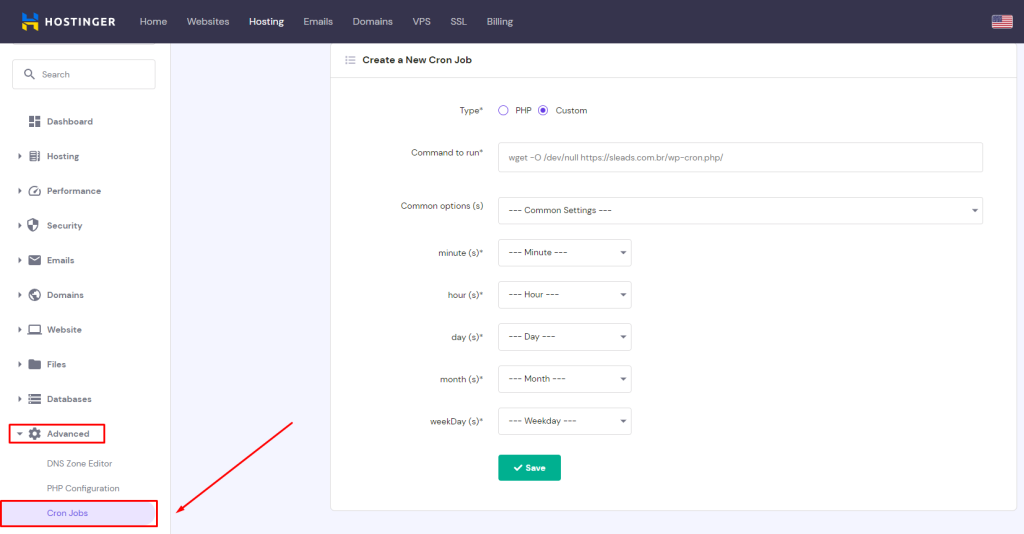Click the Databases list icon
This screenshot has width=1024, height=534.
tap(34, 399)
